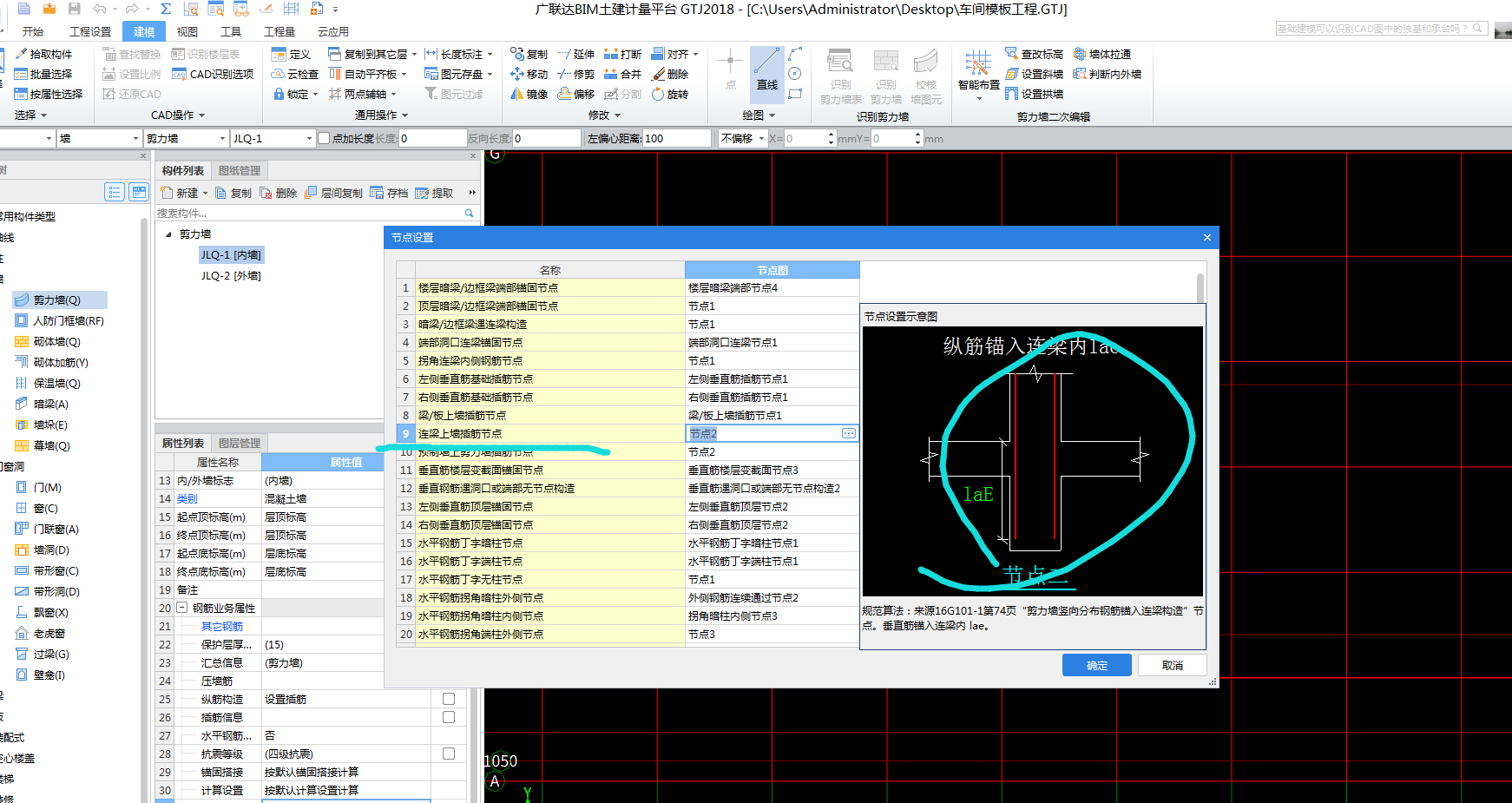Activate the 镜像 mirror tool
The image size is (1512, 803).
click(529, 94)
